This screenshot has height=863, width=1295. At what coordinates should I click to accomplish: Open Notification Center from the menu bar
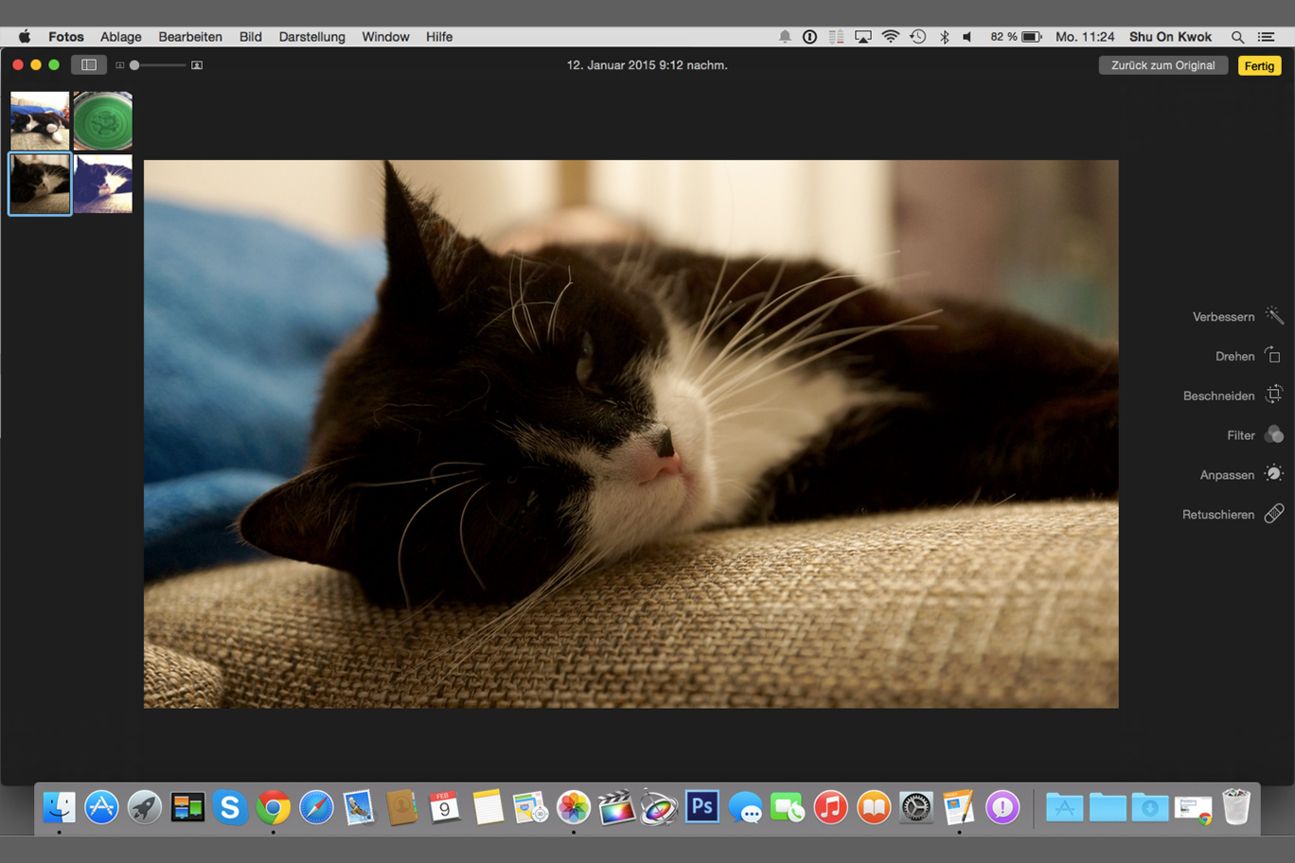pos(1266,37)
